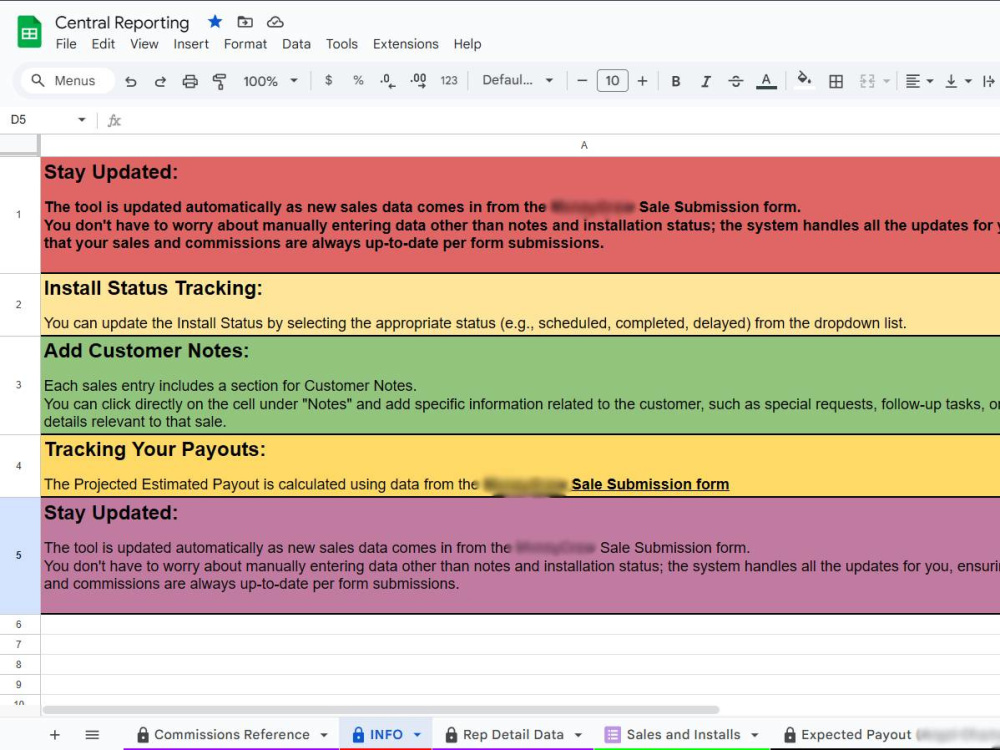
Task: Open the Edit menu
Action: pos(103,44)
